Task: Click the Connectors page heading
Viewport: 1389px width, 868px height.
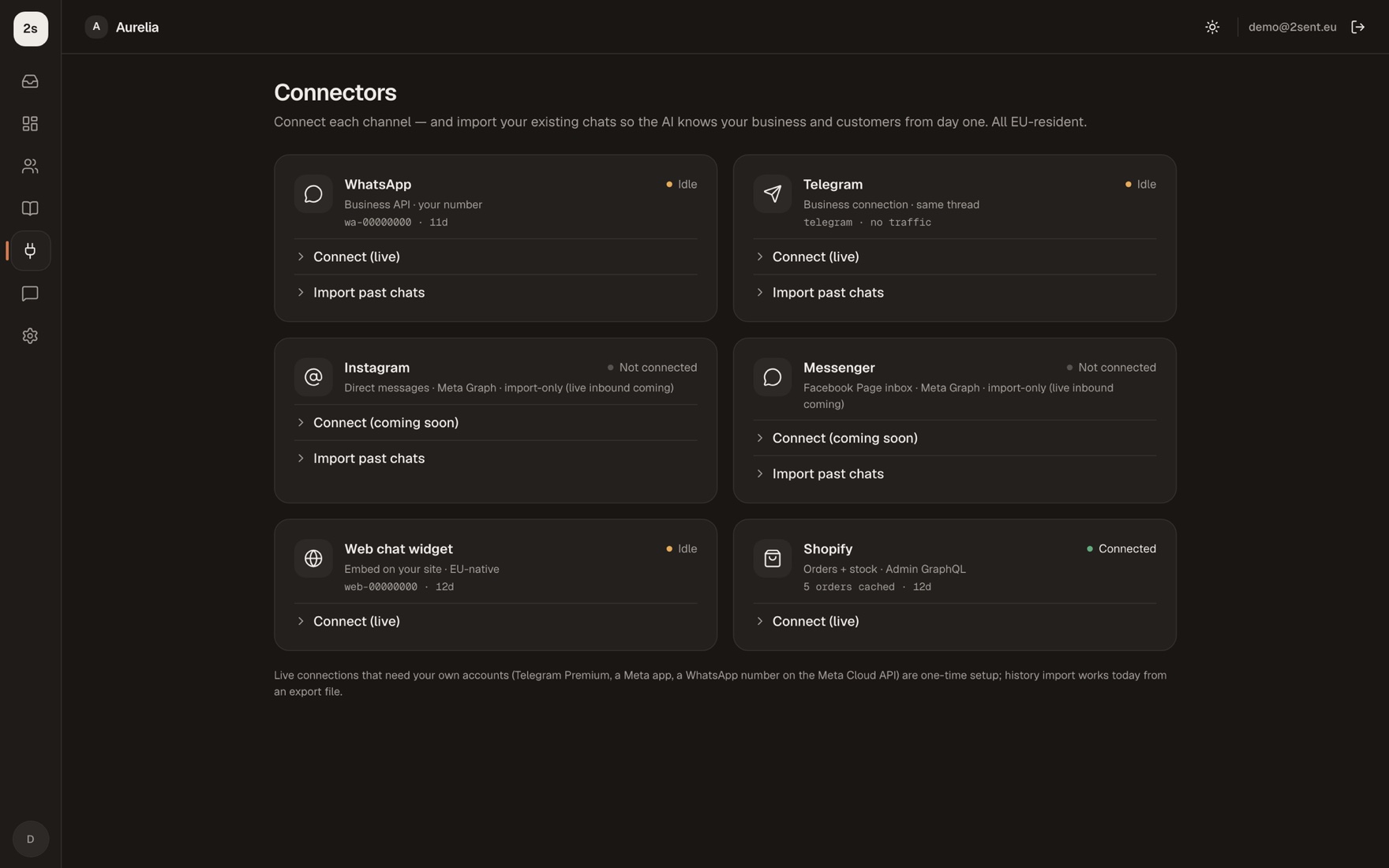Action: 335,92
